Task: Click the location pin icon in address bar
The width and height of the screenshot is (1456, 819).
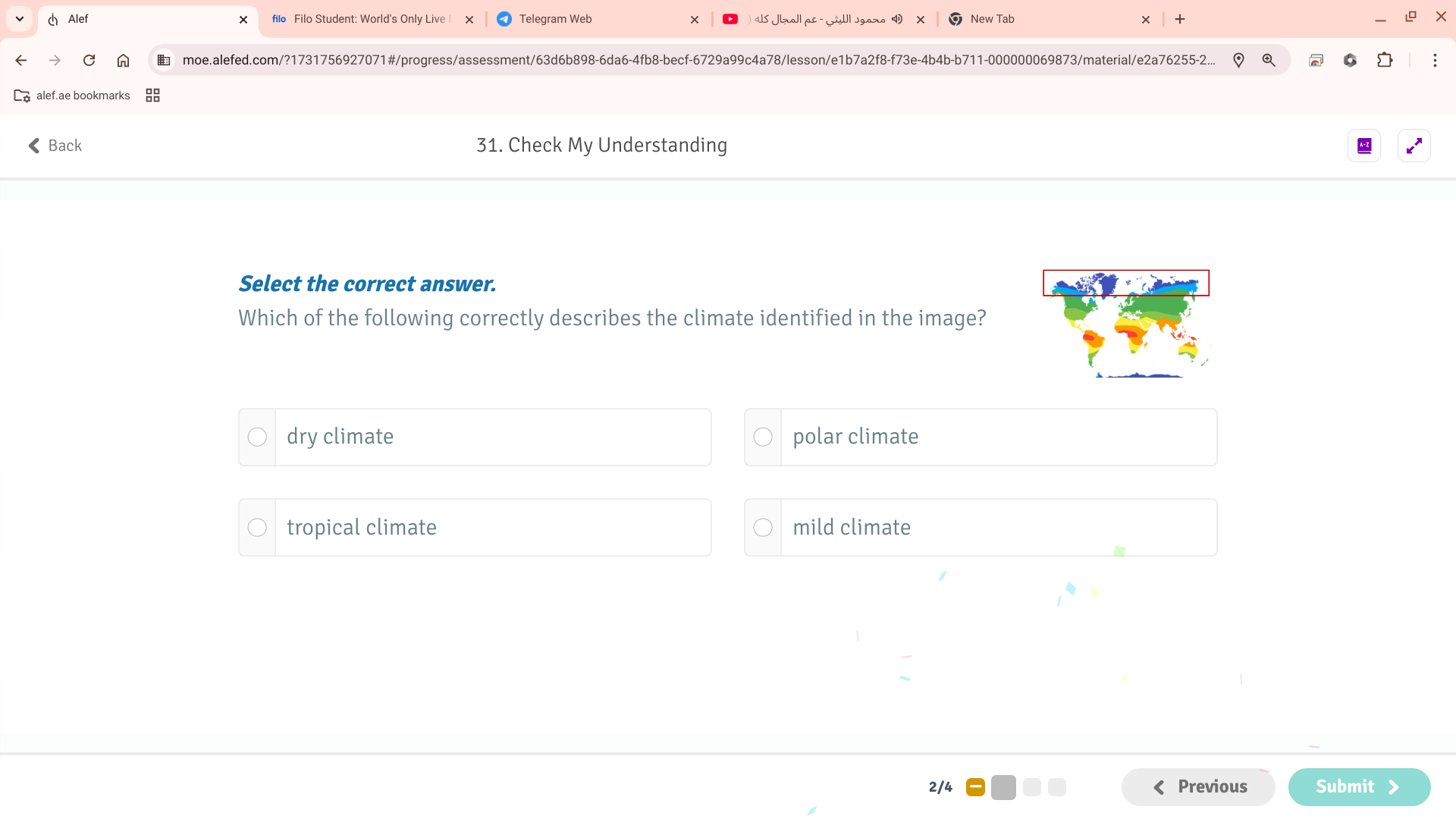Action: (x=1238, y=60)
